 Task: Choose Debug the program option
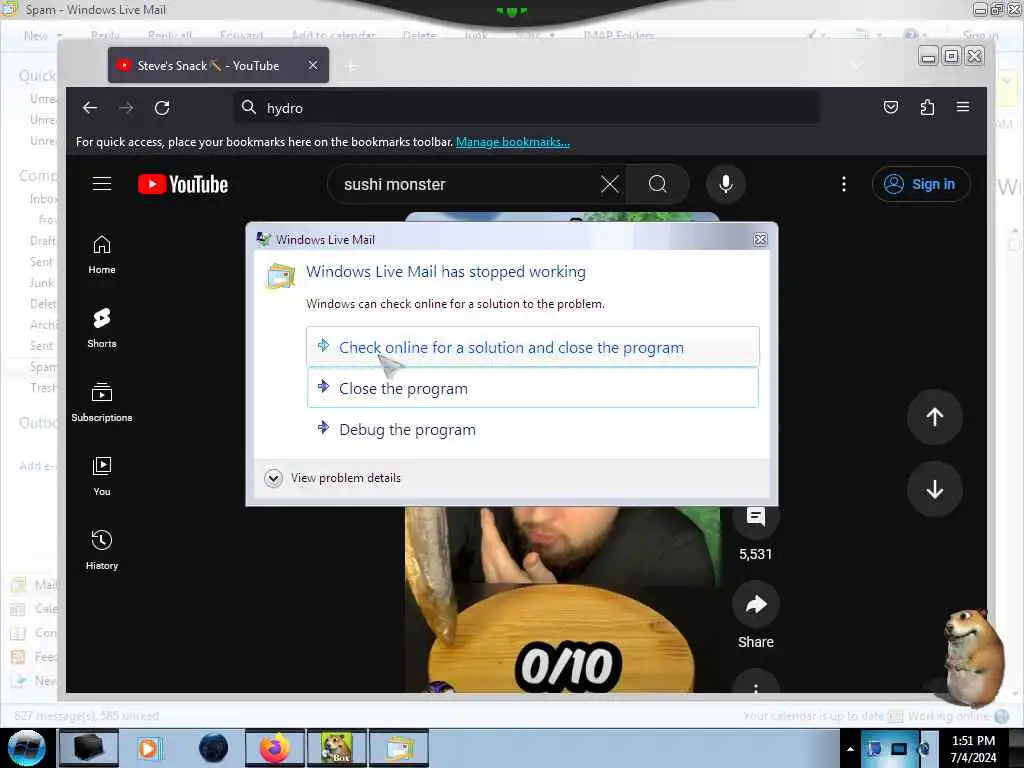532,429
